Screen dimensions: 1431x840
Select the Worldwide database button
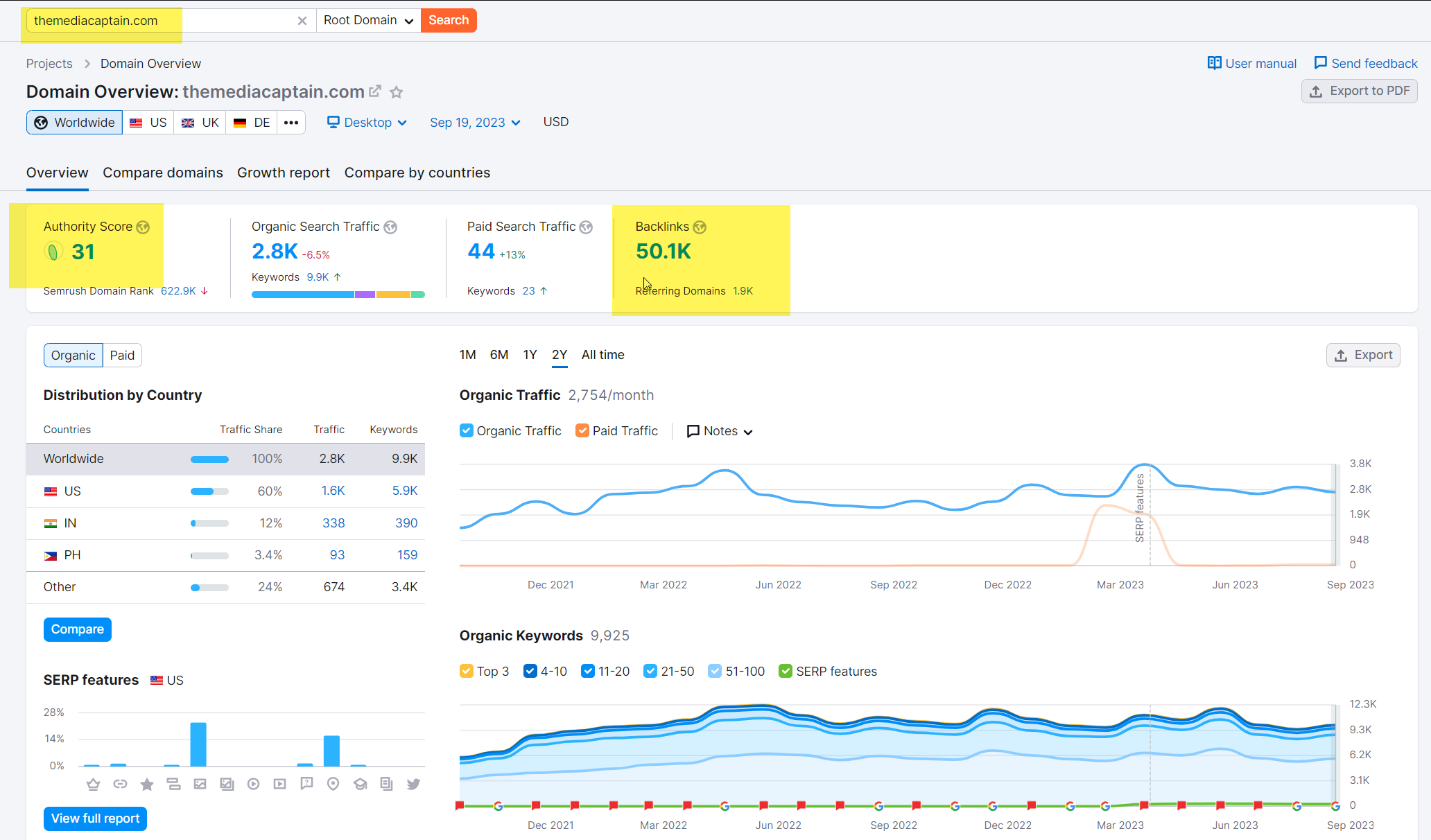pyautogui.click(x=75, y=123)
